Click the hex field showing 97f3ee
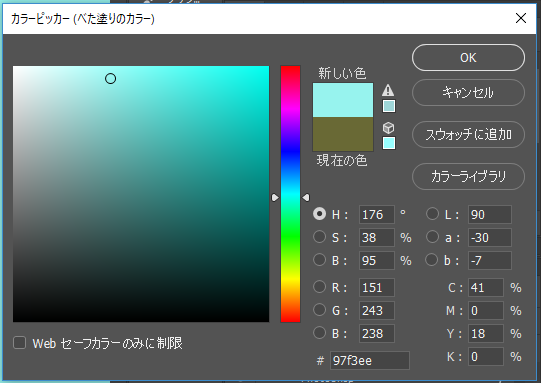The width and height of the screenshot is (541, 383). point(370,361)
